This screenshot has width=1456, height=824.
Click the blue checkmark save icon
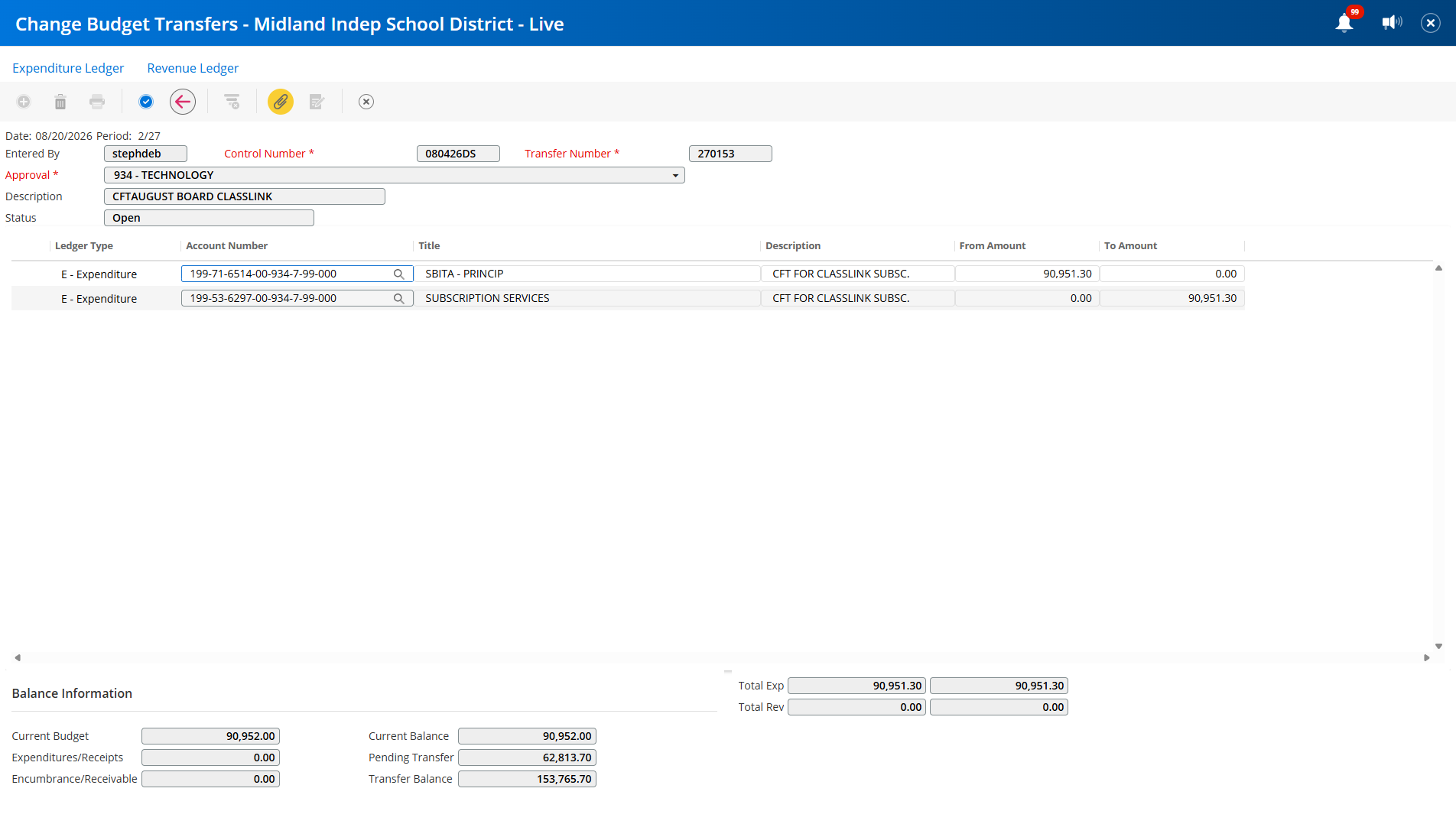tap(146, 102)
